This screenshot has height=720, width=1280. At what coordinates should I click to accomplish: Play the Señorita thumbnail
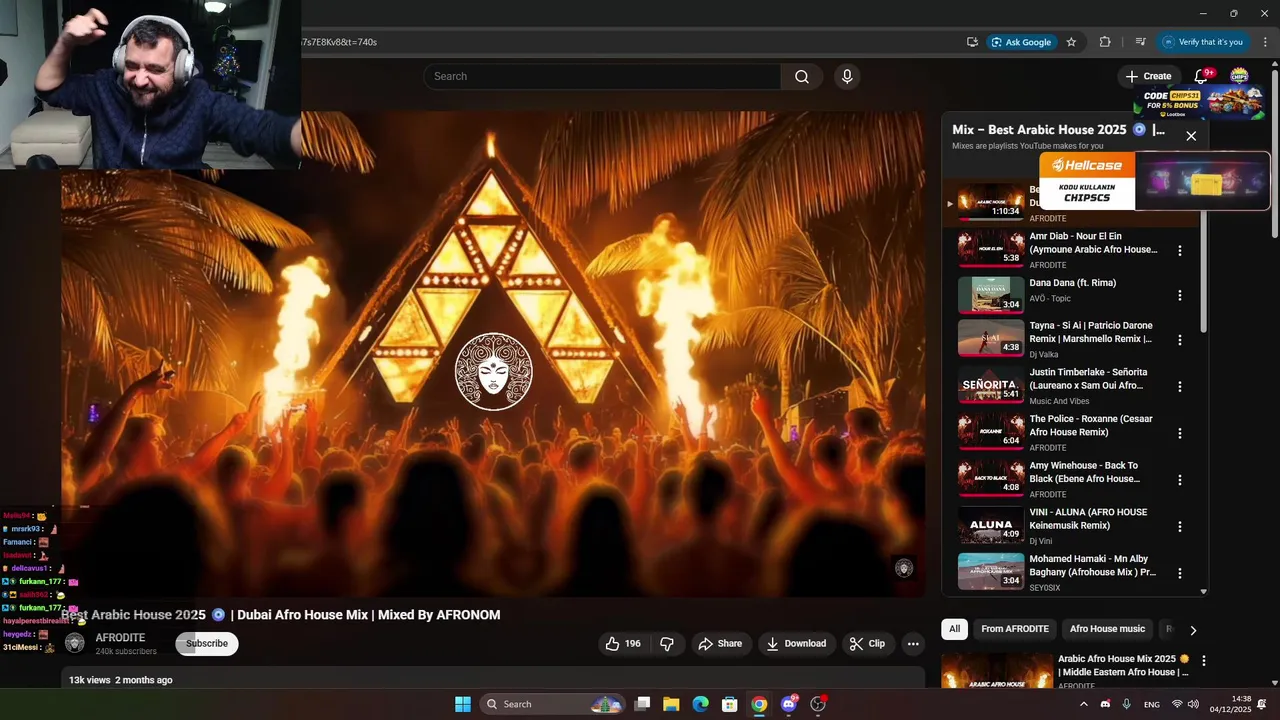(991, 386)
